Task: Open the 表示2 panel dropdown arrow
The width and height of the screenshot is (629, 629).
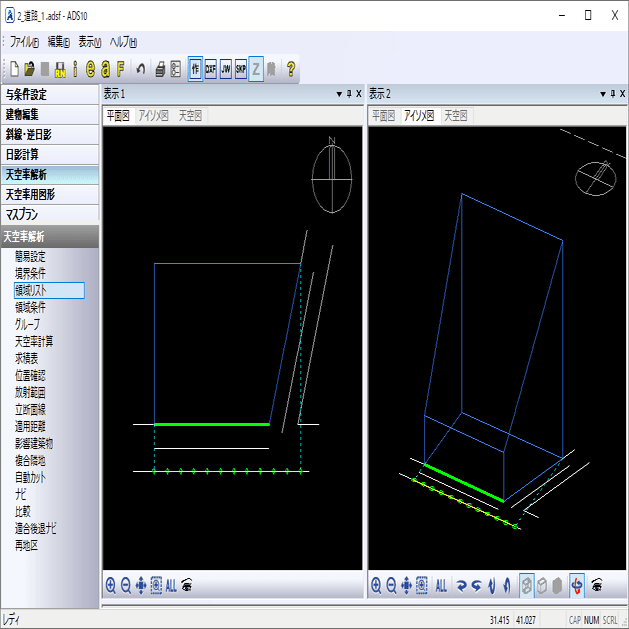Action: [x=603, y=94]
